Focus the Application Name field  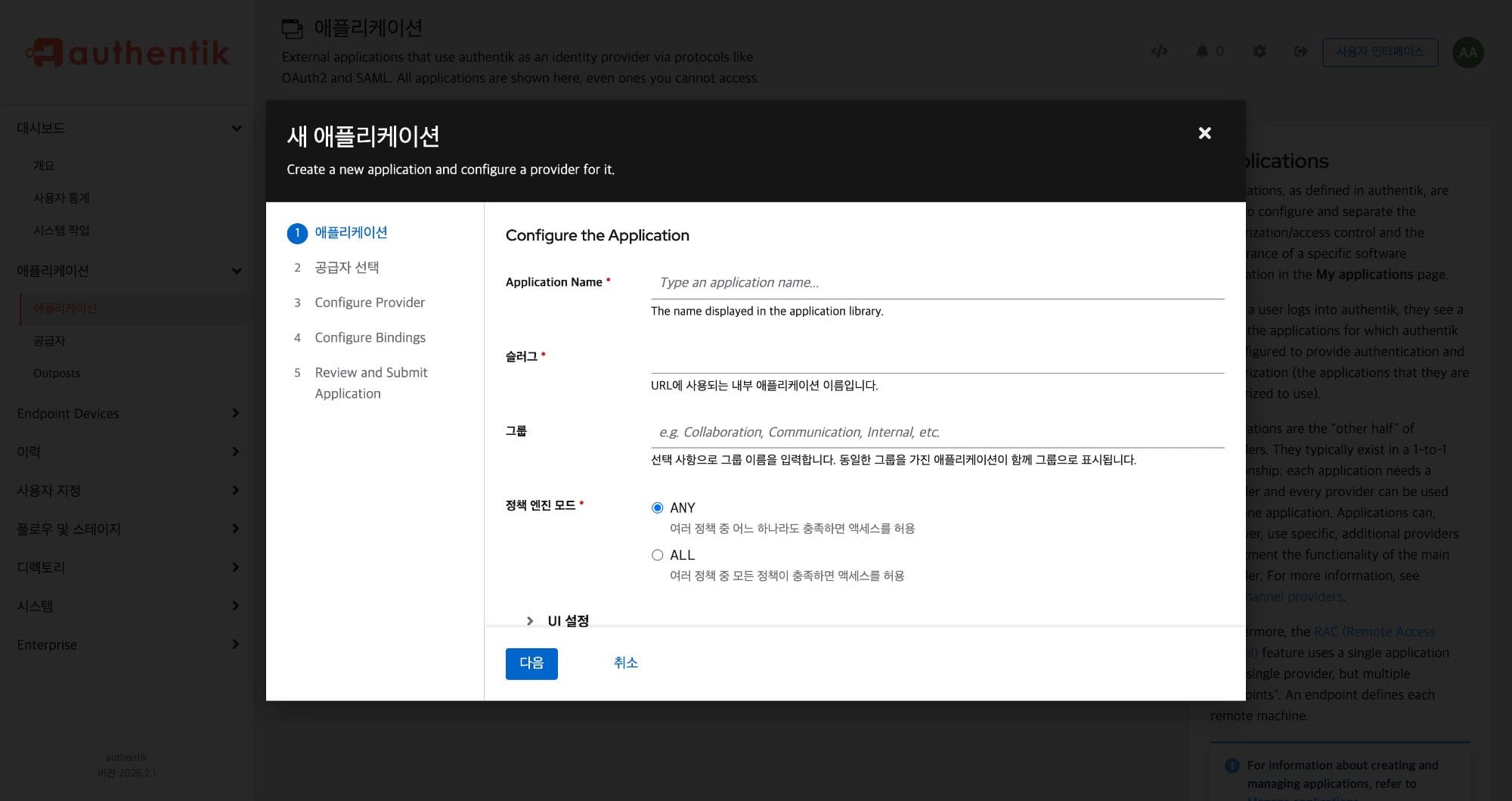point(937,282)
